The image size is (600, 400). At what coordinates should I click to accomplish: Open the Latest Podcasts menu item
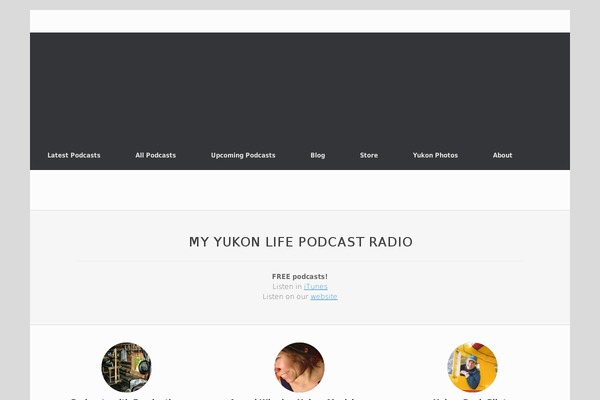[x=74, y=155]
